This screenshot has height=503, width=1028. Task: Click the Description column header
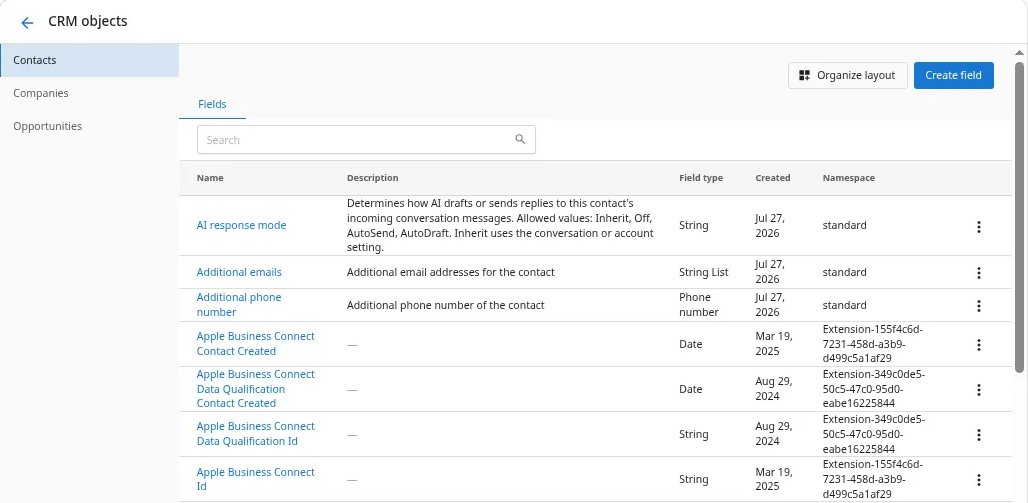(x=372, y=178)
